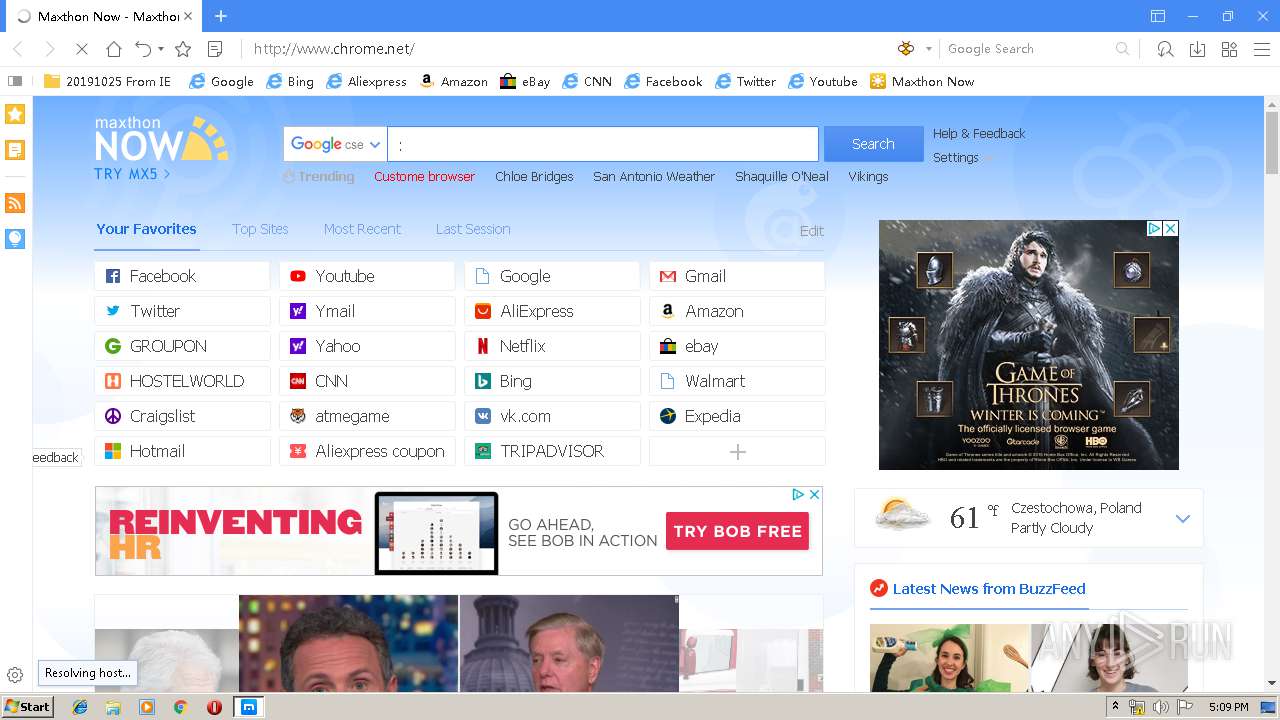The width and height of the screenshot is (1280, 720).
Task: Switch to Most Recent tab
Action: [362, 229]
